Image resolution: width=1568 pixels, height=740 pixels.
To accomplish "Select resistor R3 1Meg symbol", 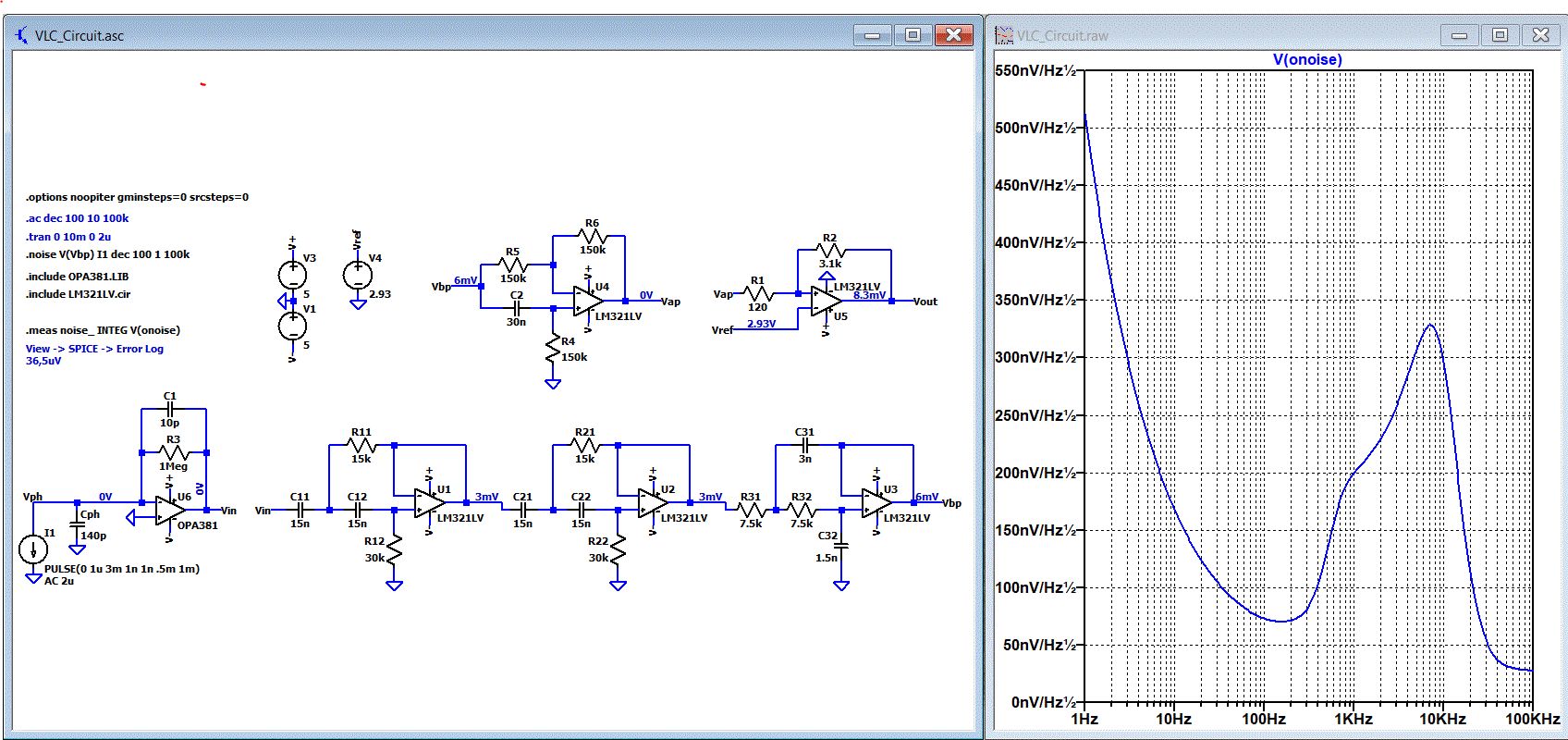I will pyautogui.click(x=174, y=453).
